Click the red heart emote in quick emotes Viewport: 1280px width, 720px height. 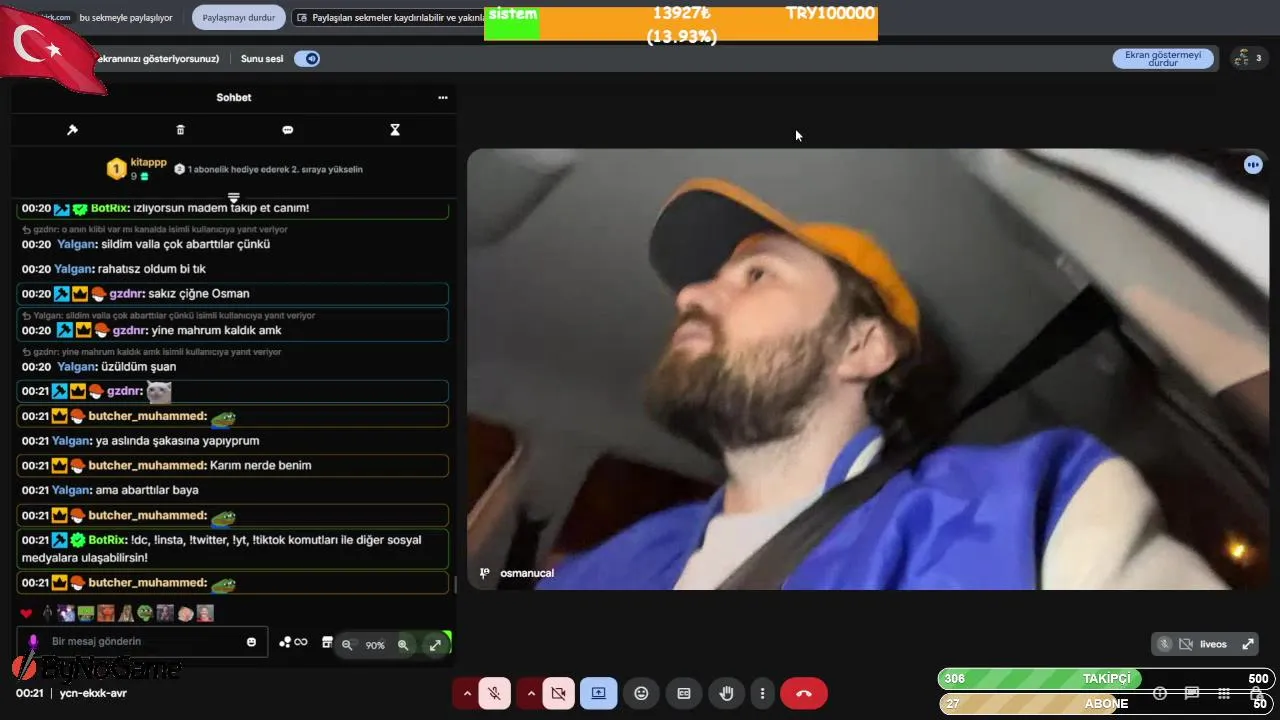point(26,613)
